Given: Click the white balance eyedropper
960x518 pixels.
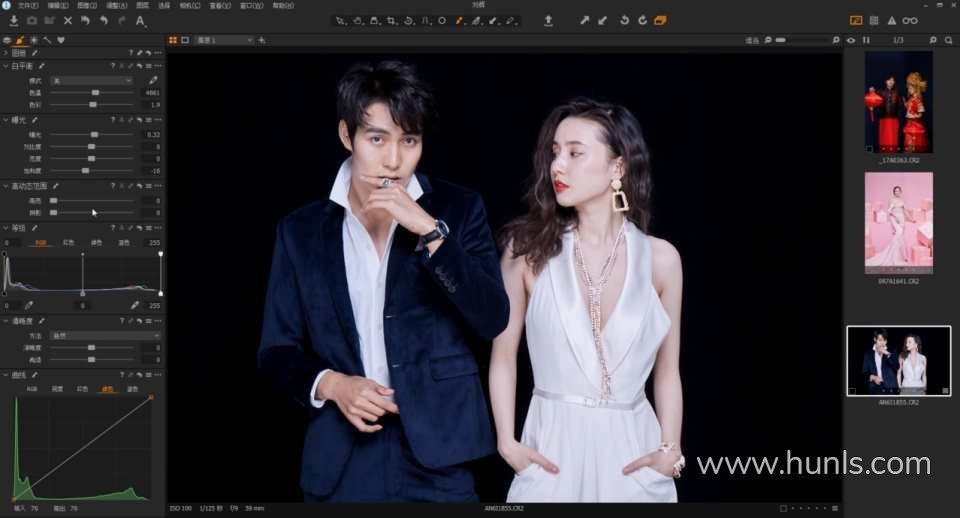Looking at the screenshot, I should coord(153,80).
